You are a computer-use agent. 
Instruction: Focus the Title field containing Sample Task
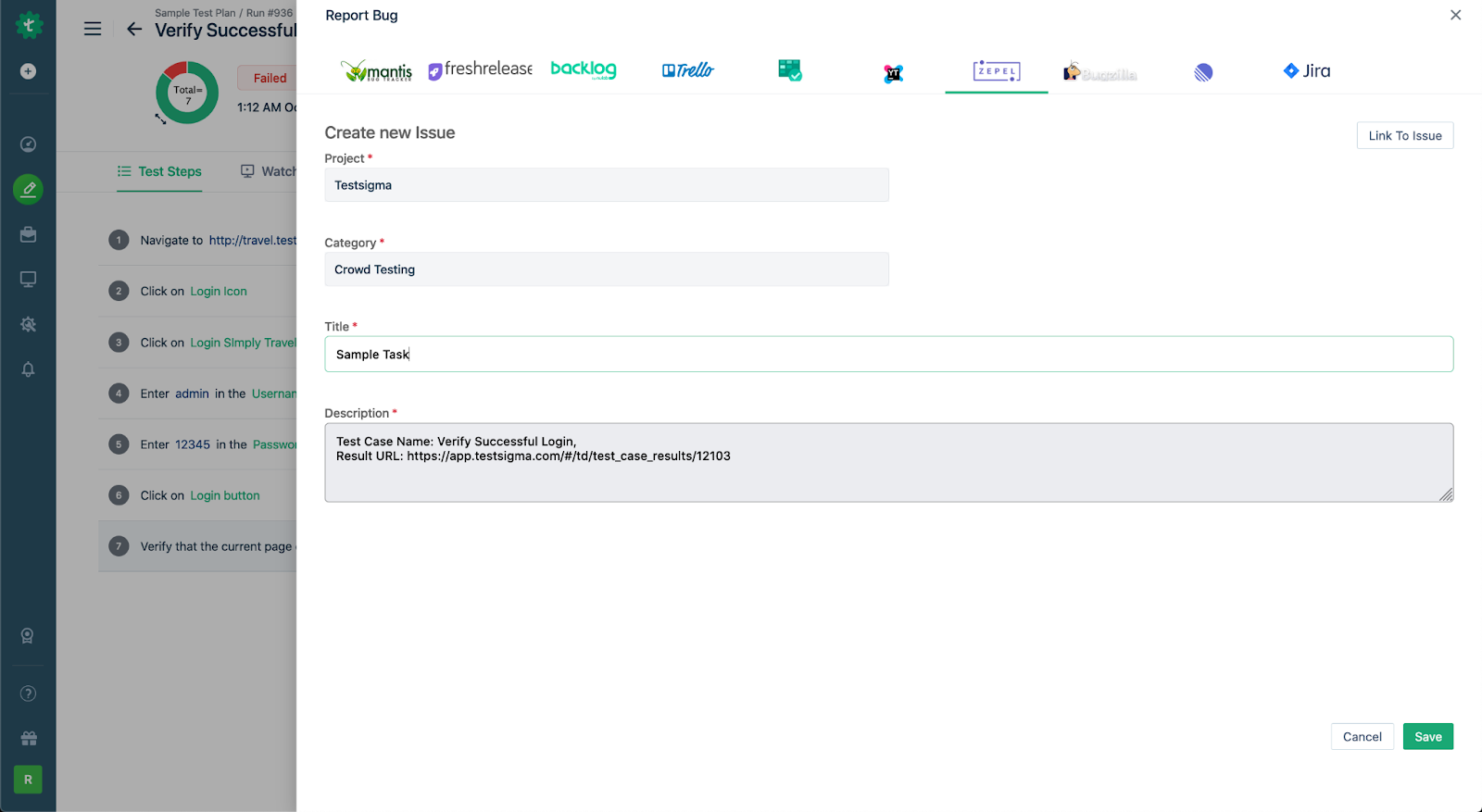[889, 355]
